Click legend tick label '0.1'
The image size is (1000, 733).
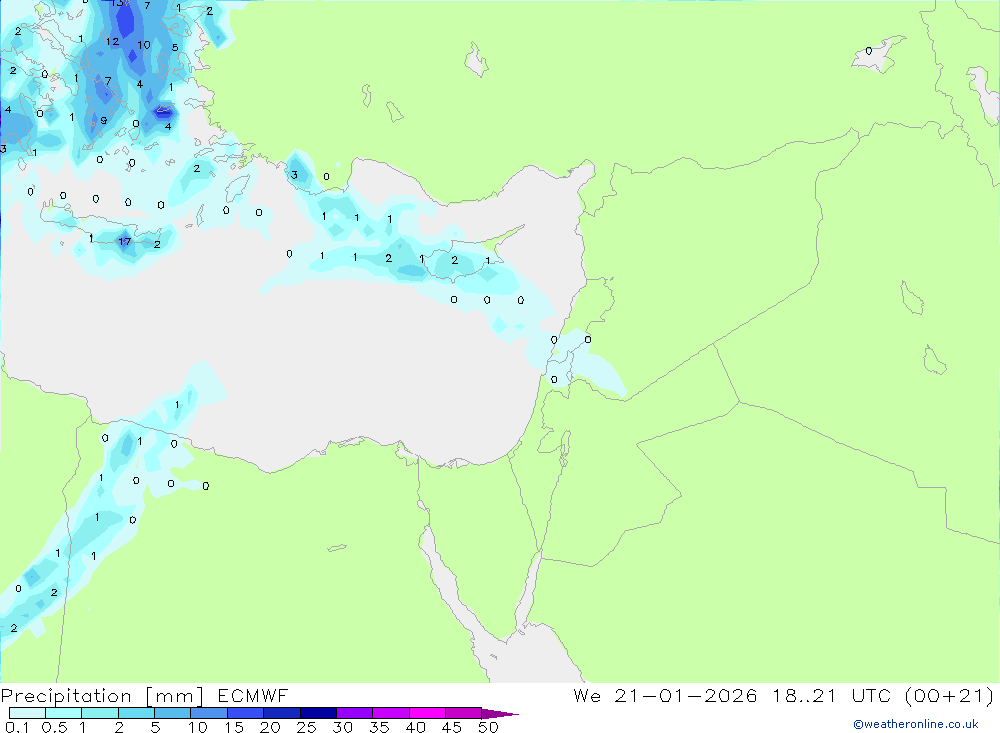pyautogui.click(x=17, y=727)
